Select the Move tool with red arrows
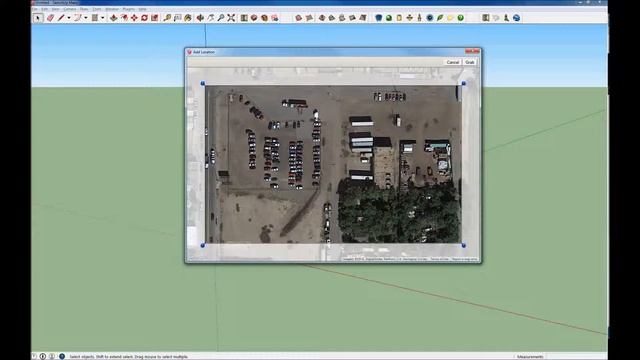 134,18
